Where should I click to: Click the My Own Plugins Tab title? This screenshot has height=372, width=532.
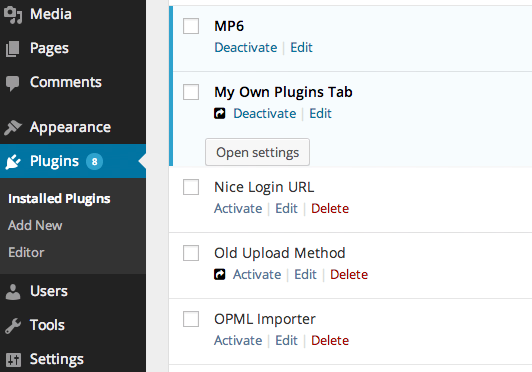[283, 92]
